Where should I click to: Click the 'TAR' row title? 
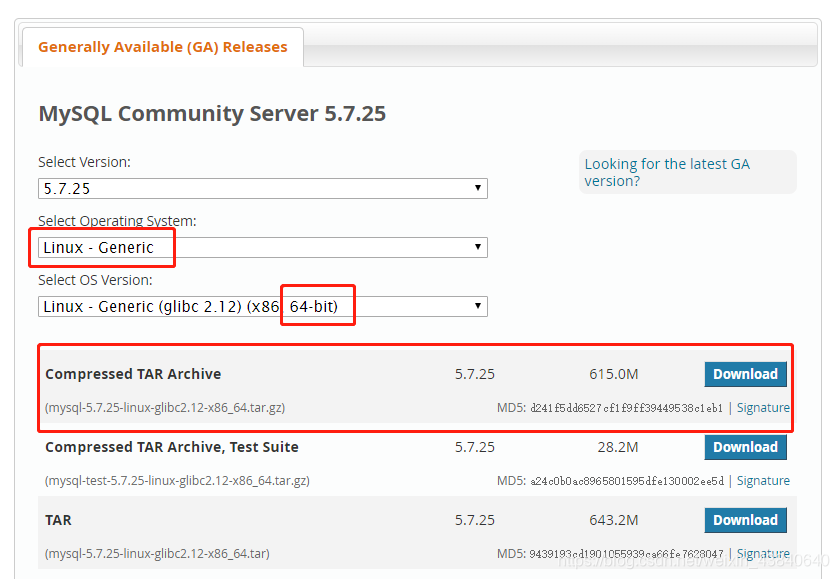click(58, 520)
